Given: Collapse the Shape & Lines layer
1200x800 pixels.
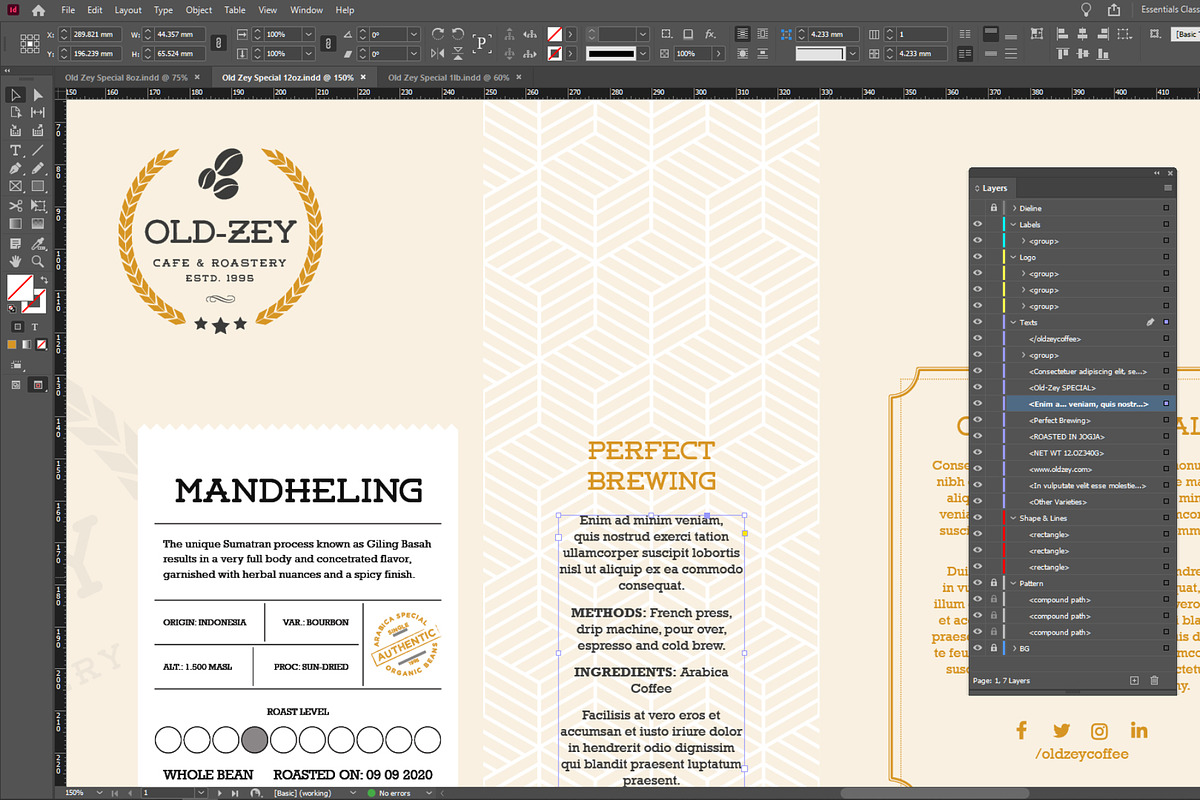Looking at the screenshot, I should [x=1014, y=519].
